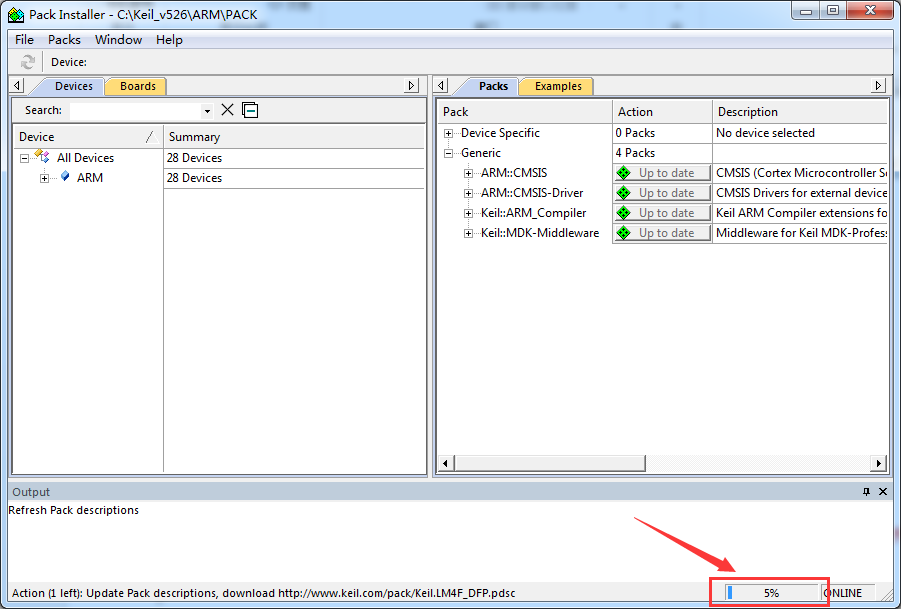This screenshot has width=901, height=609.
Task: Select the Keil::ARM_Compiler pack name
Action: 533,213
